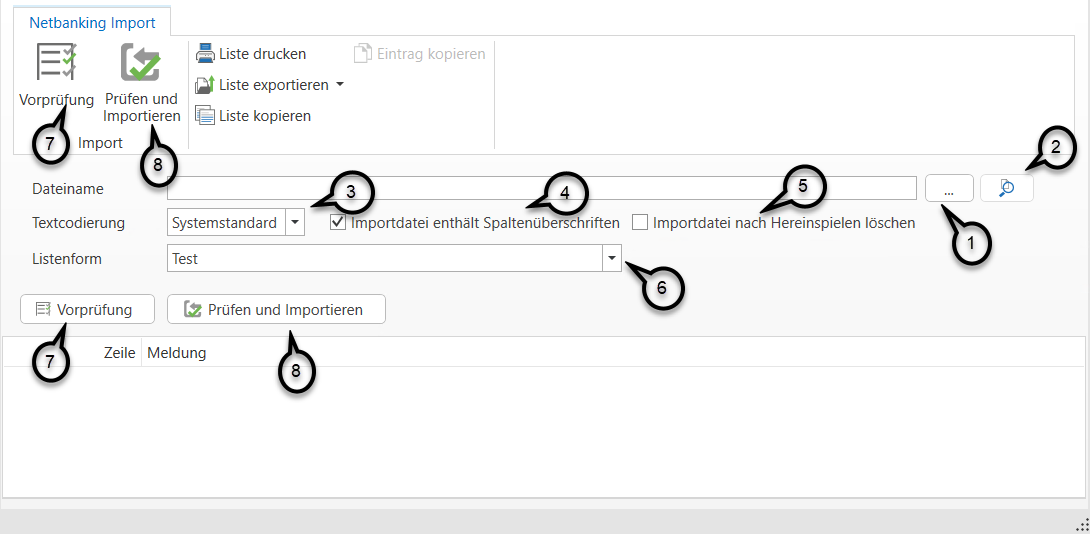Image resolution: width=1090 pixels, height=534 pixels.
Task: Click the browse (...) file button
Action: tap(948, 188)
